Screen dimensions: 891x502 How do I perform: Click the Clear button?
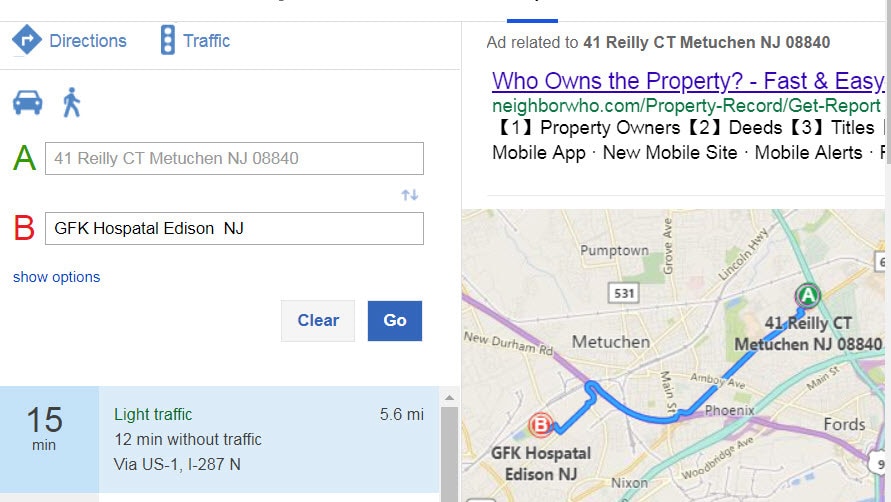pyautogui.click(x=318, y=321)
